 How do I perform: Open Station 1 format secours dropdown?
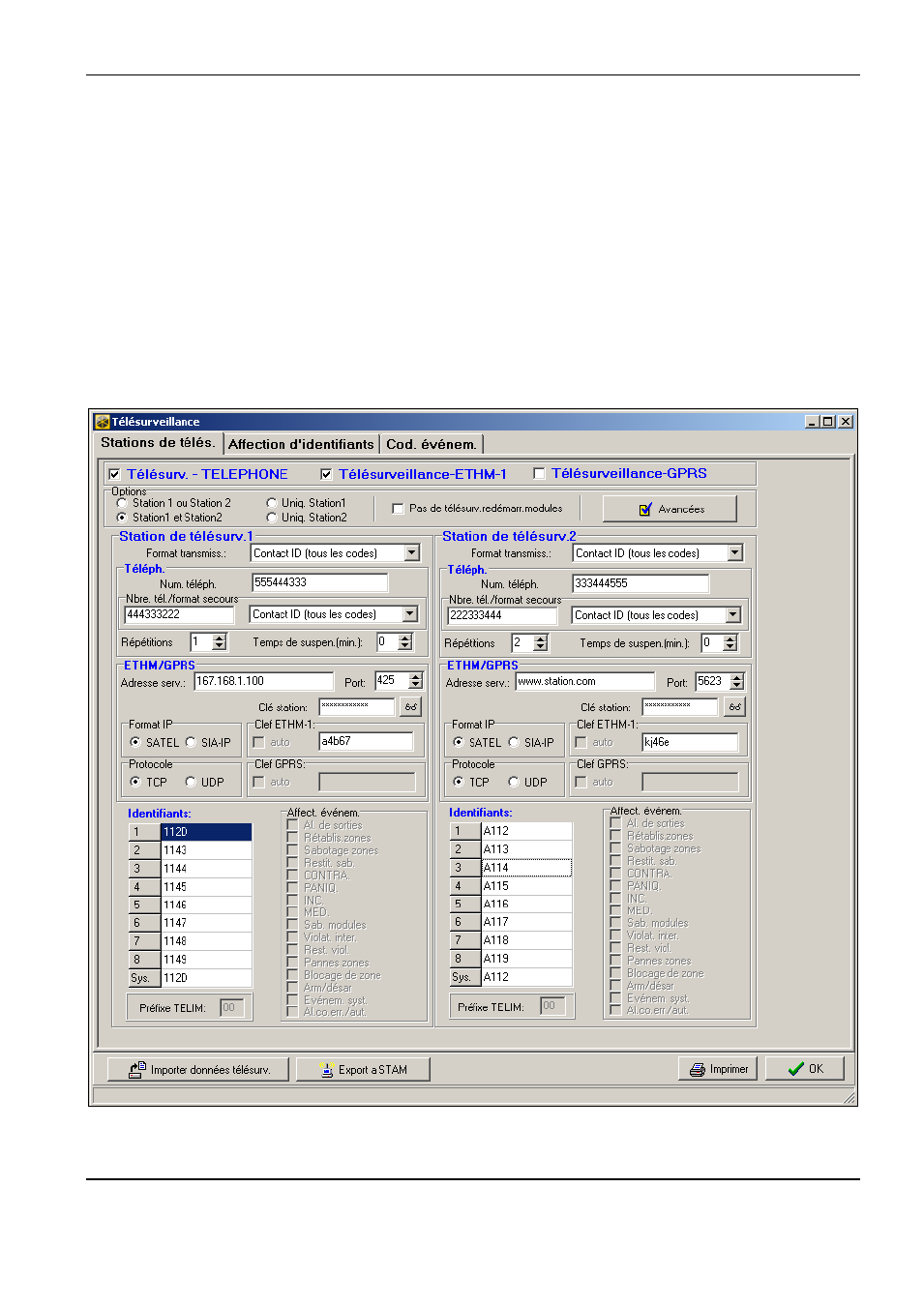[410, 614]
